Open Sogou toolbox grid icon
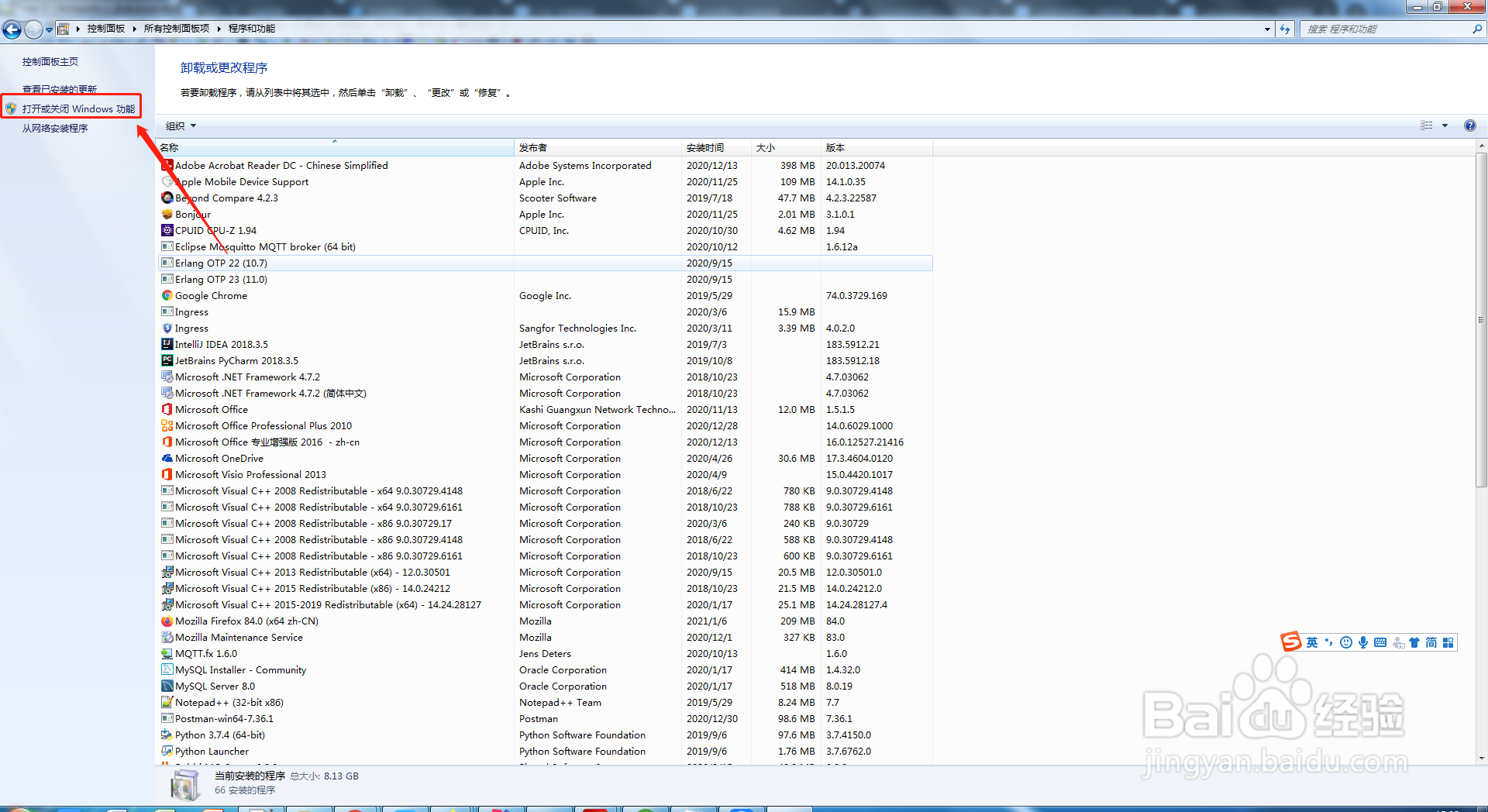Screen dimensions: 1488x812 pos(1448,642)
